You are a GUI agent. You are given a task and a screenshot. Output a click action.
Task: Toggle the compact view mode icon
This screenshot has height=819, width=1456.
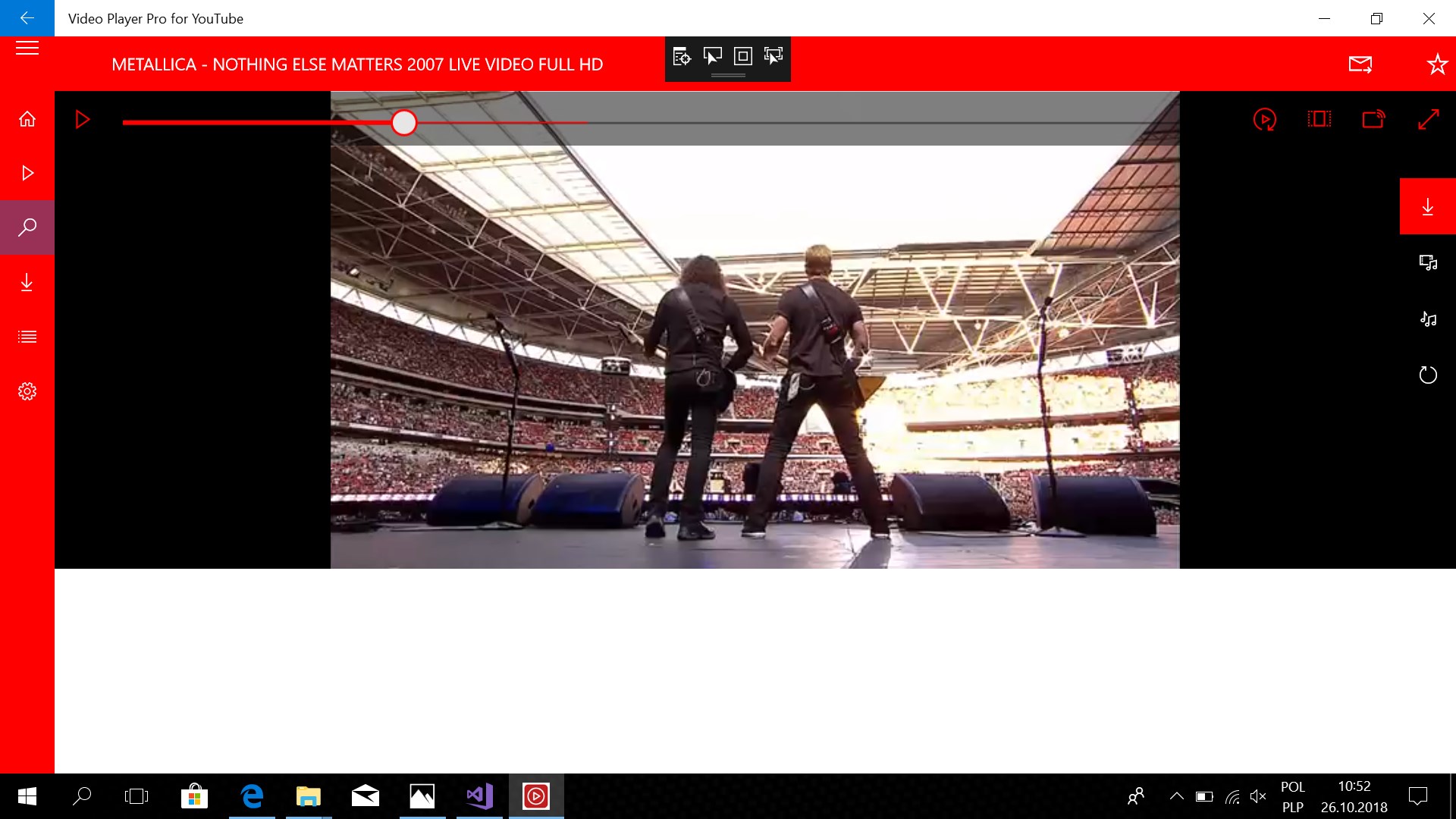click(1319, 119)
